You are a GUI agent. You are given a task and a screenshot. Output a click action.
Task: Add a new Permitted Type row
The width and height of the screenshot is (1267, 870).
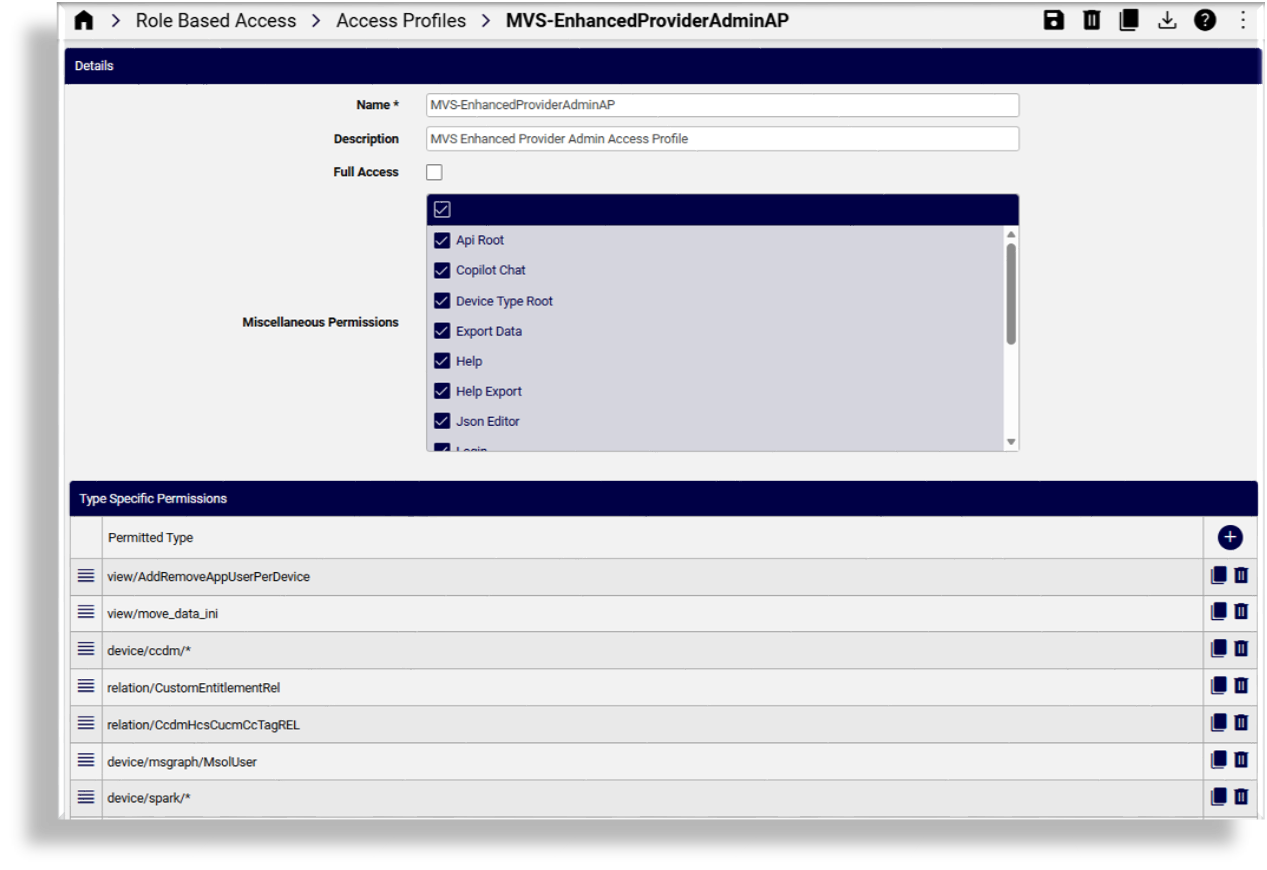click(1230, 537)
